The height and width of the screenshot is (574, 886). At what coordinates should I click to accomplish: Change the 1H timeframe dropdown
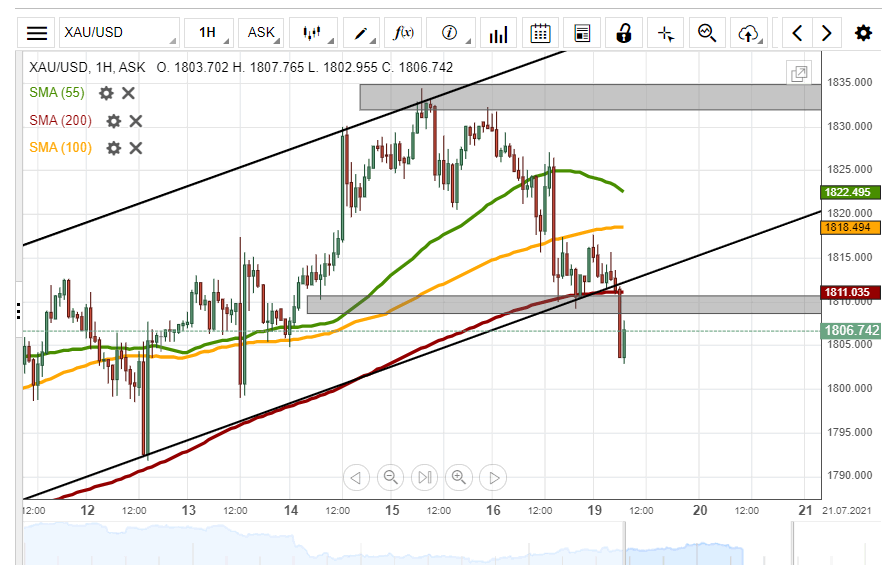pyautogui.click(x=209, y=33)
